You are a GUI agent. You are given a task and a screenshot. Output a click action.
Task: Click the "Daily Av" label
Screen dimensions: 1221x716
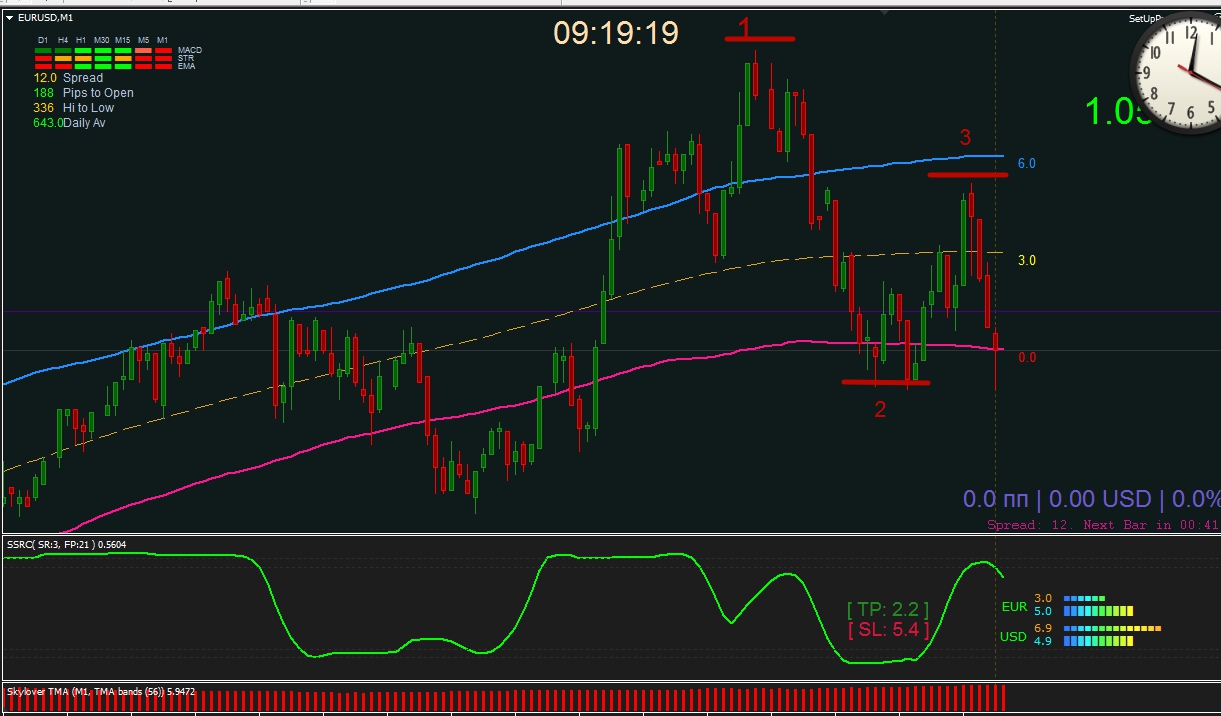(85, 123)
